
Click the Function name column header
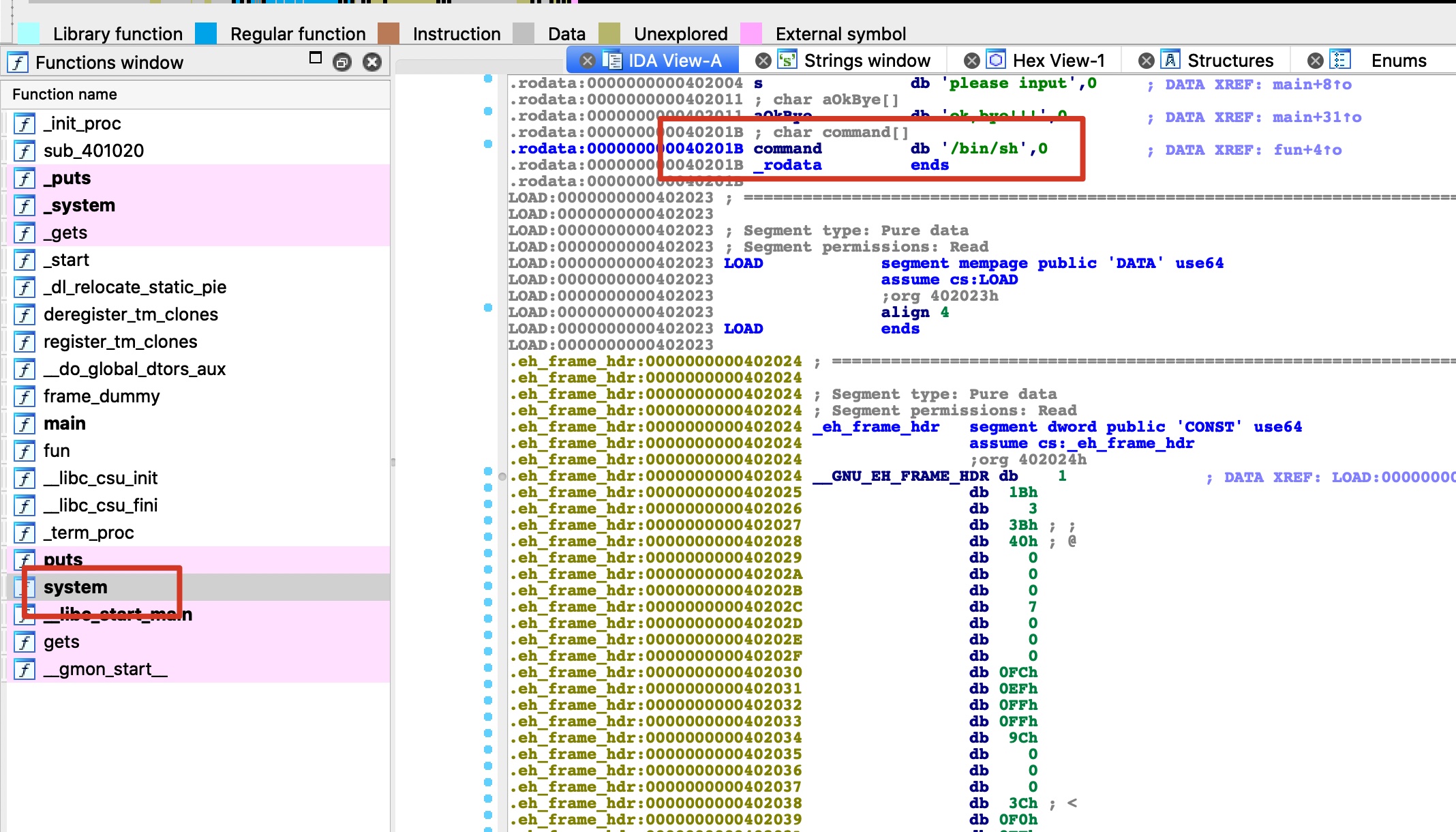[65, 94]
